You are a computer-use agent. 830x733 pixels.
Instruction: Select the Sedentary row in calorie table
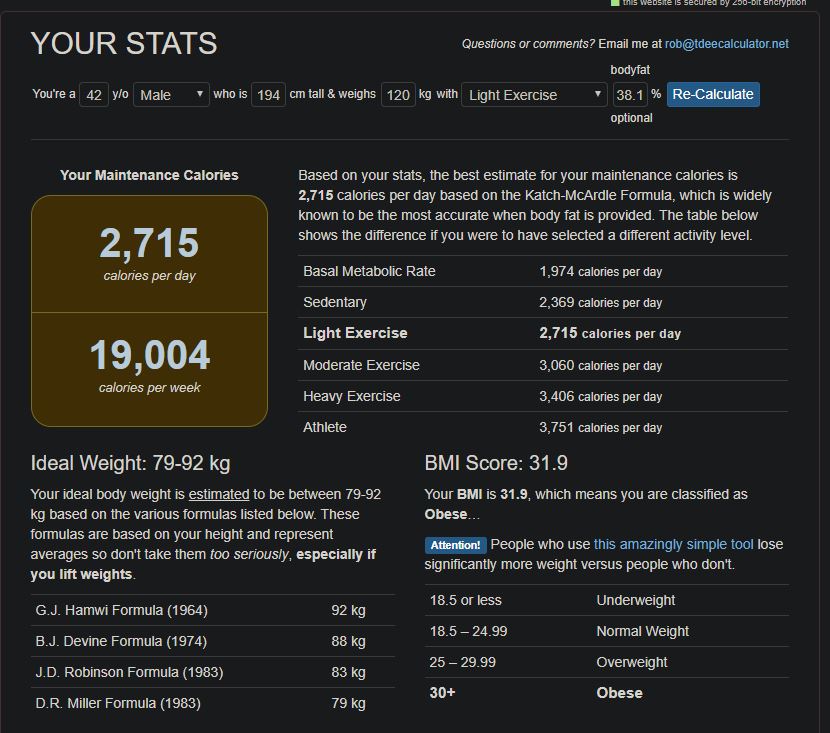tap(543, 302)
